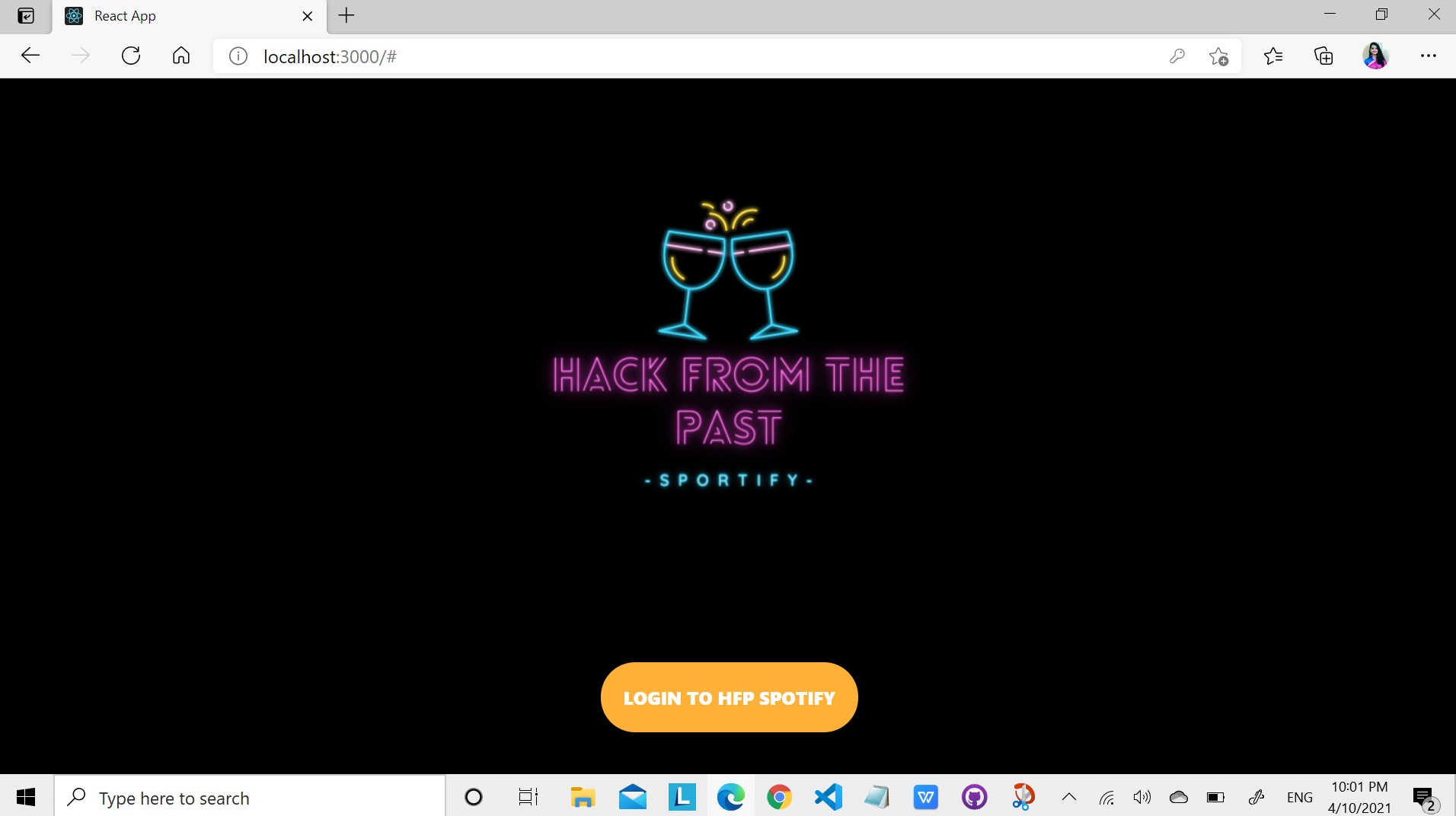Viewport: 1456px width, 816px height.
Task: Open the browser home page icon
Action: pyautogui.click(x=181, y=56)
